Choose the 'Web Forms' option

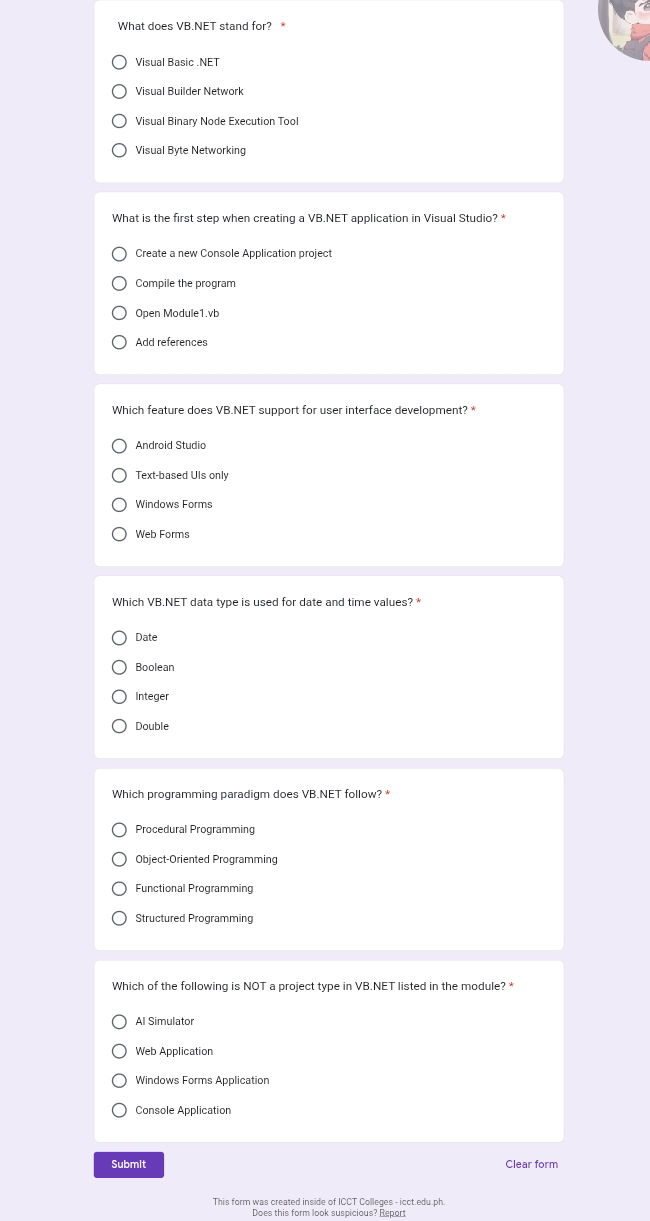[119, 535]
